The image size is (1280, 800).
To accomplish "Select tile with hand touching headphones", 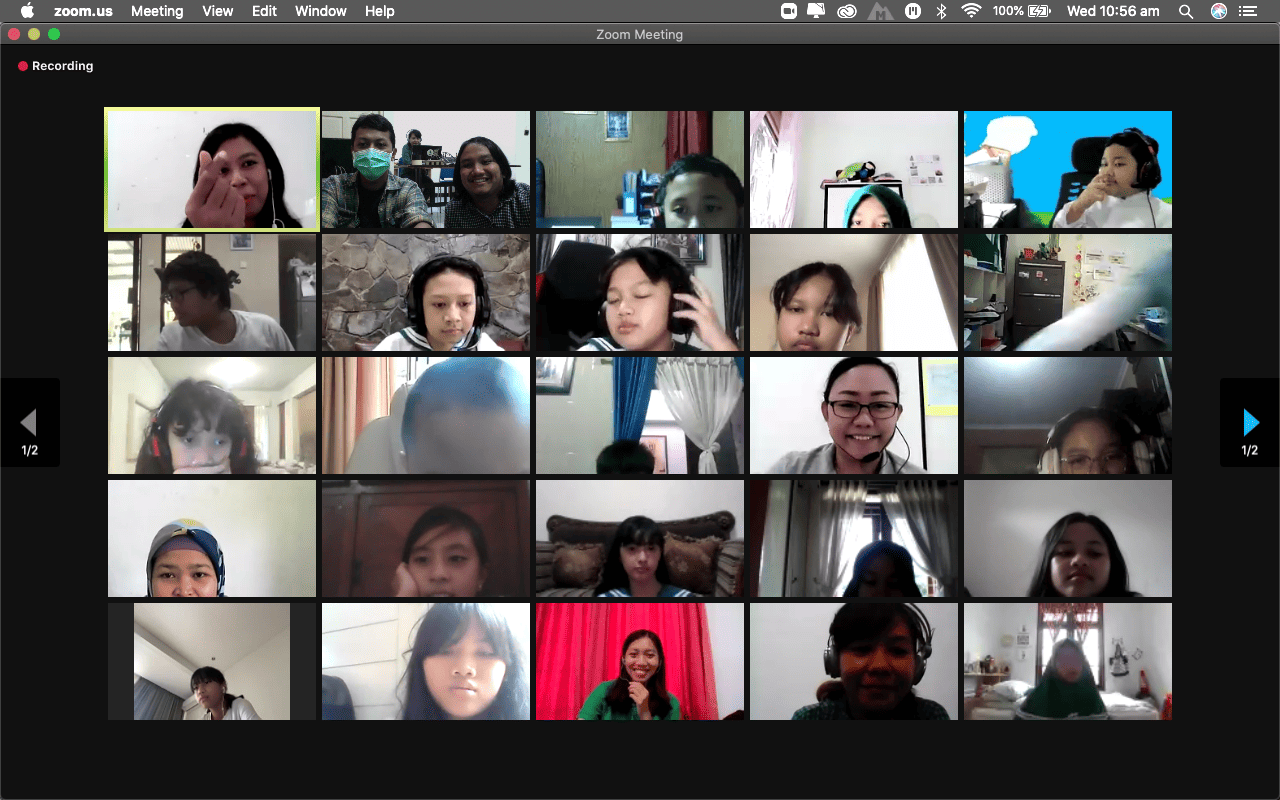I will point(640,293).
